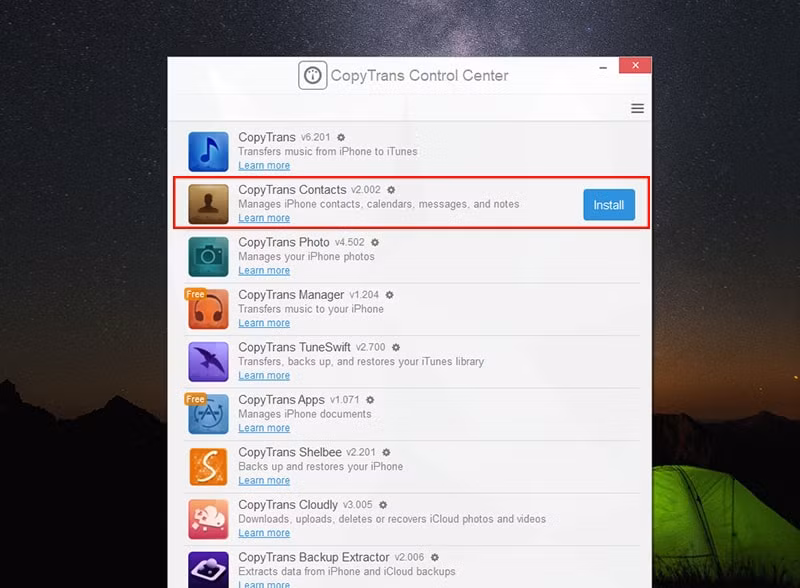Select the CopyTrans Contacts app icon
This screenshot has height=588, width=800.
point(208,204)
